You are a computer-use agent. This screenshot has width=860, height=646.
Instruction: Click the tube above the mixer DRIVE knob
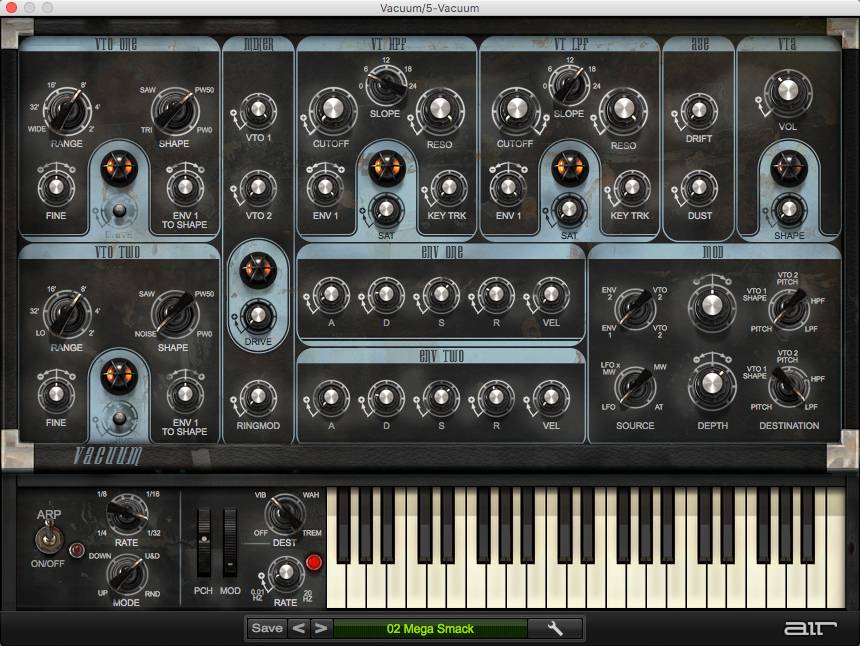click(257, 268)
